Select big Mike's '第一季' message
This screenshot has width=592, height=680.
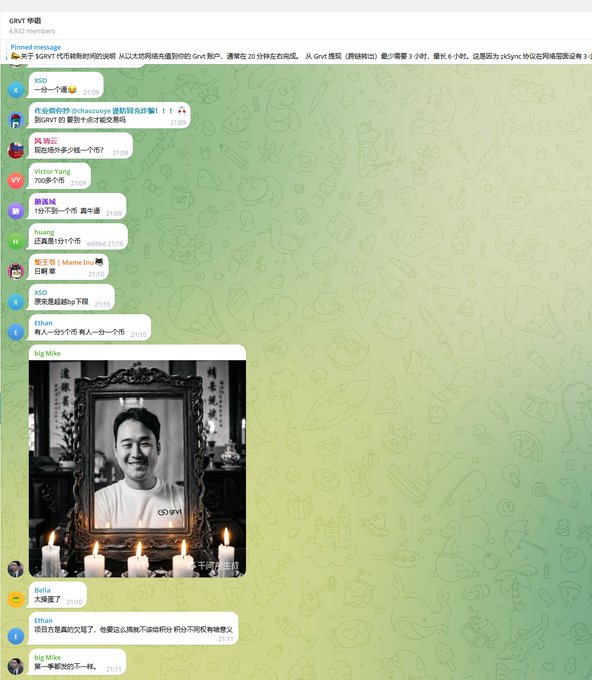(77, 662)
